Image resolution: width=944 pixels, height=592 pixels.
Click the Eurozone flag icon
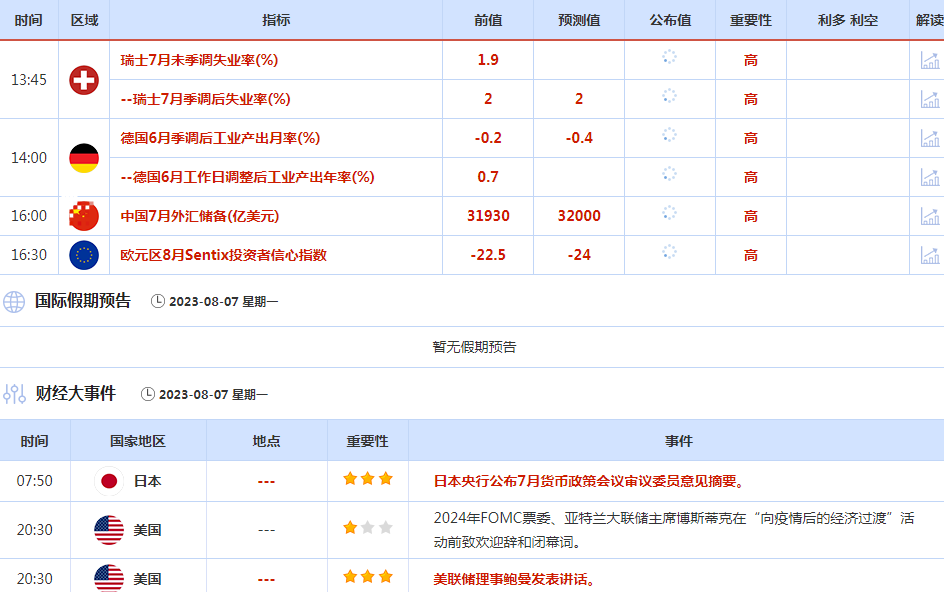click(x=84, y=255)
